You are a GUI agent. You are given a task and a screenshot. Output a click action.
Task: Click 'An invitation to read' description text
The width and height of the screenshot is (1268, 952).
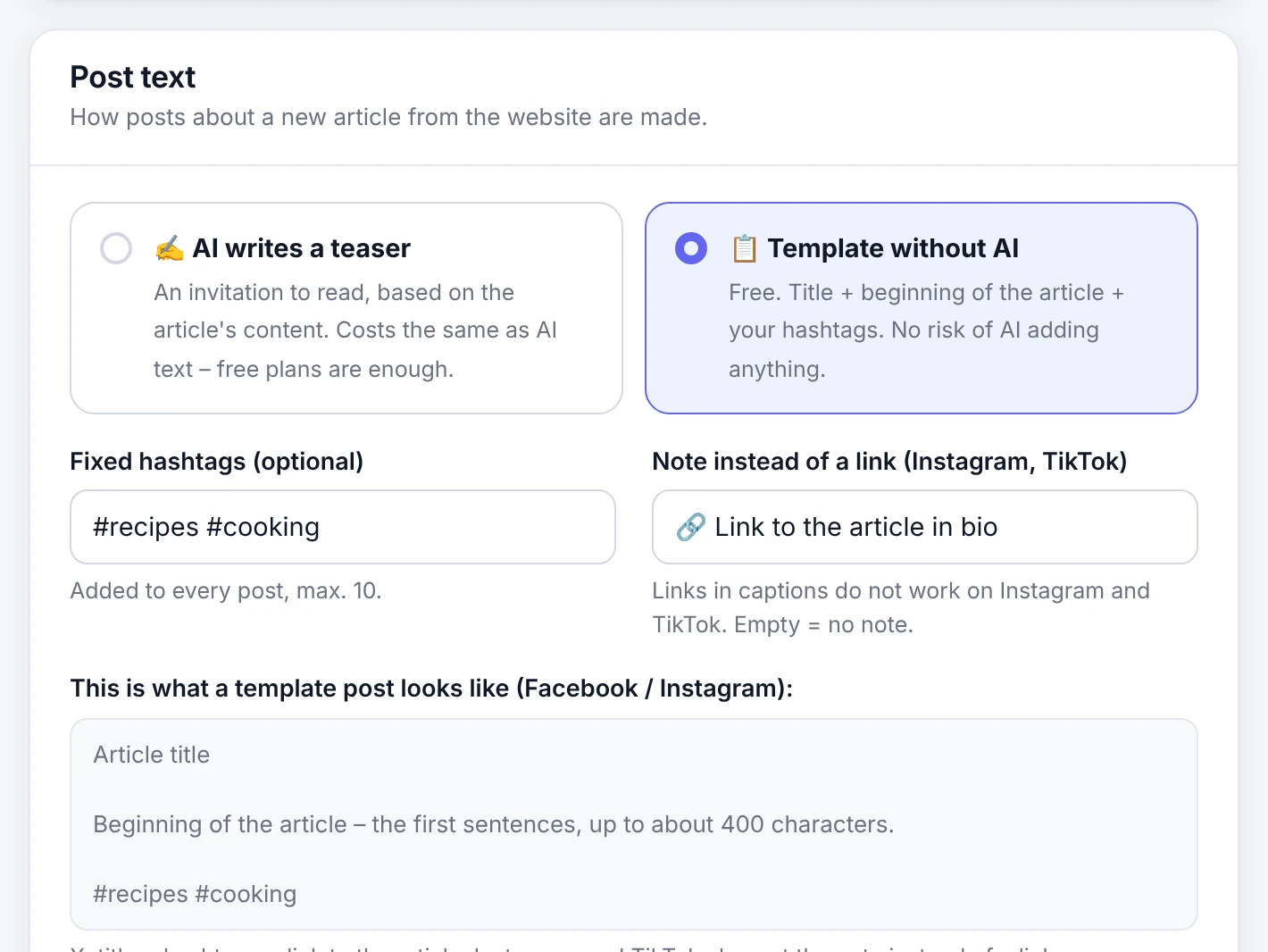(x=355, y=331)
